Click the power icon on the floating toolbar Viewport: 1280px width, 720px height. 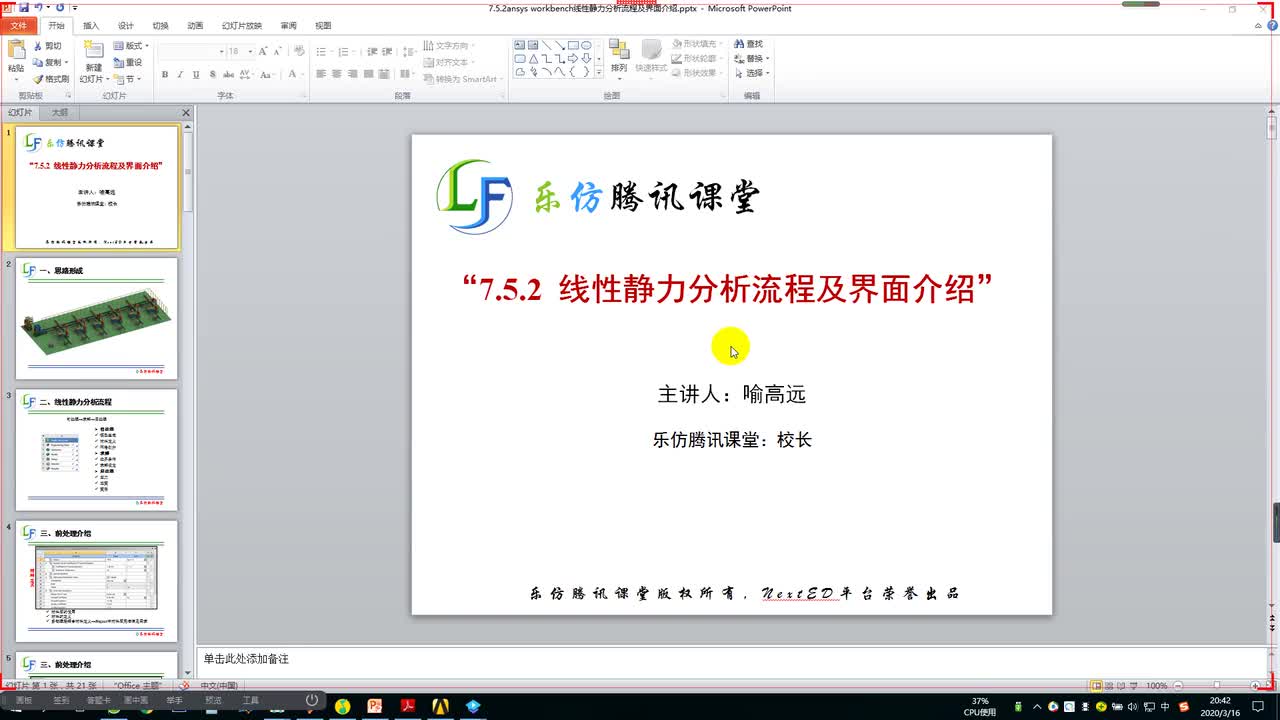coord(312,700)
